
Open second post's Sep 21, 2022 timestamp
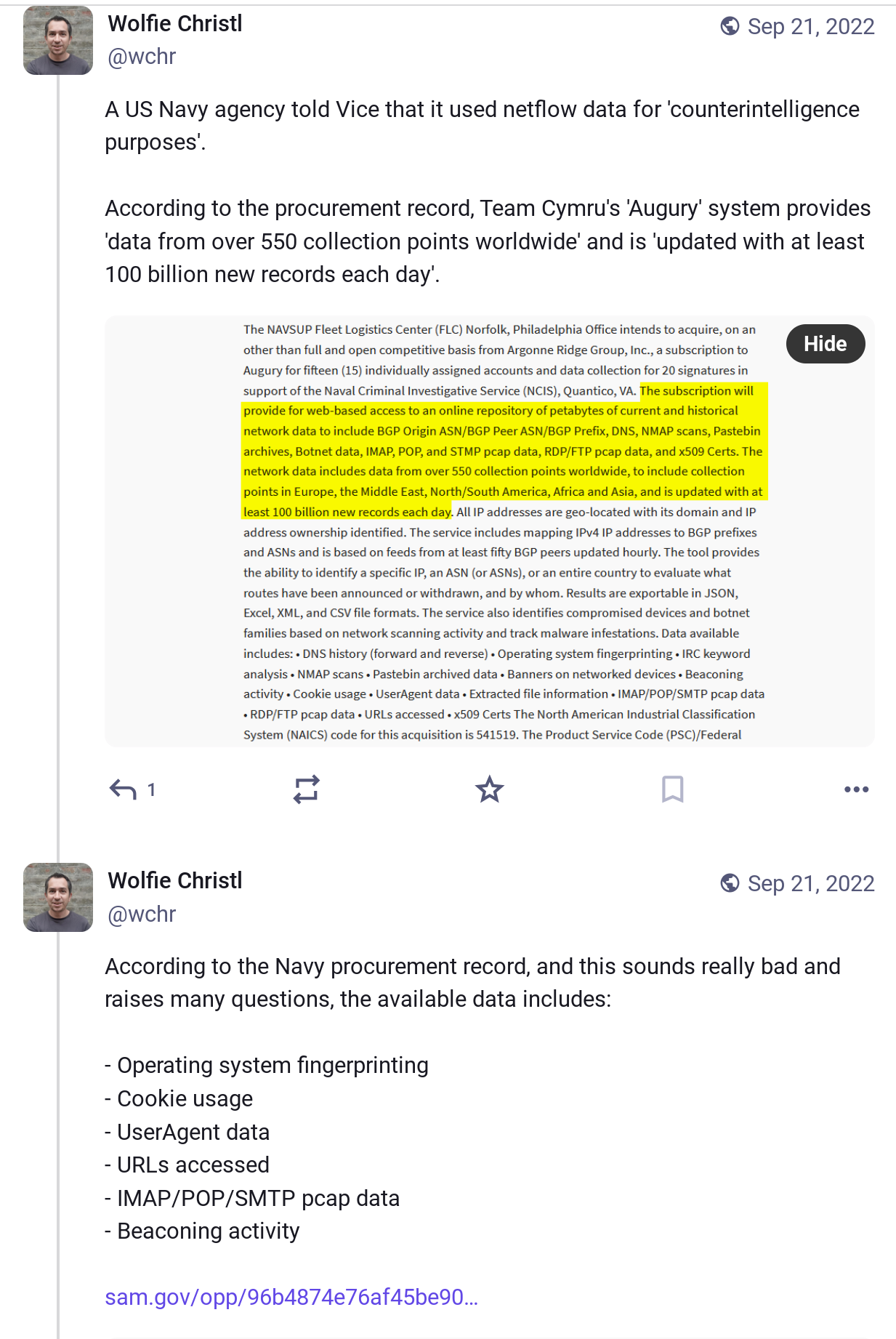[810, 884]
